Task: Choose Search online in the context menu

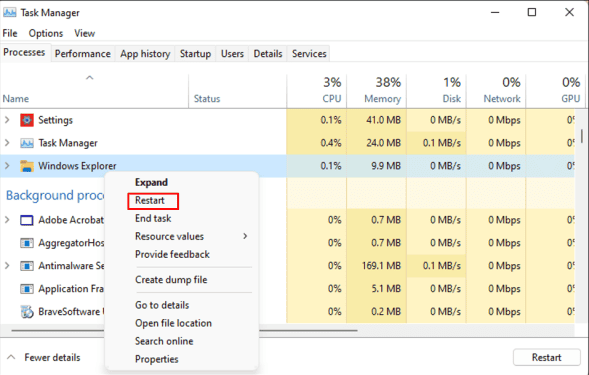Action: (x=164, y=341)
